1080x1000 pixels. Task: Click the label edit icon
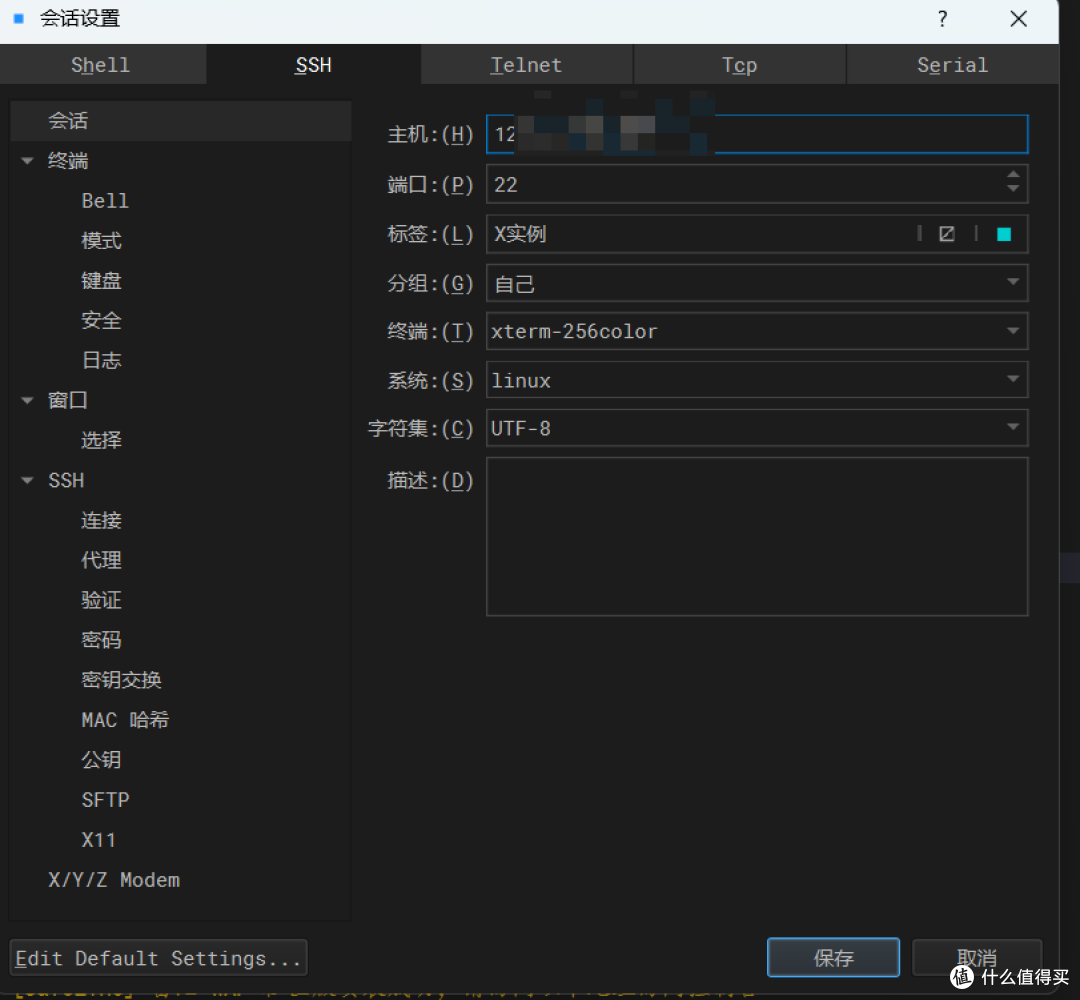pyautogui.click(x=947, y=234)
